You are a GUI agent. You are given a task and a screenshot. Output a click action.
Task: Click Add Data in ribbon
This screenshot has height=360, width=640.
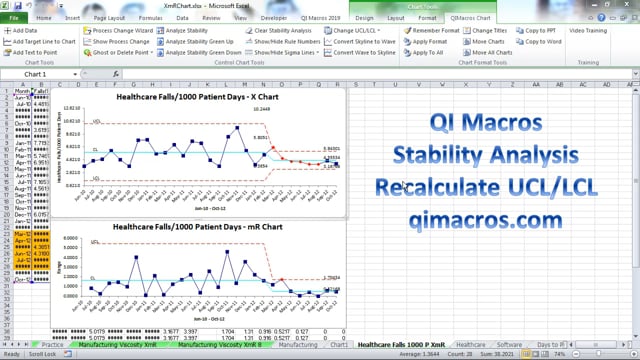pos(20,31)
